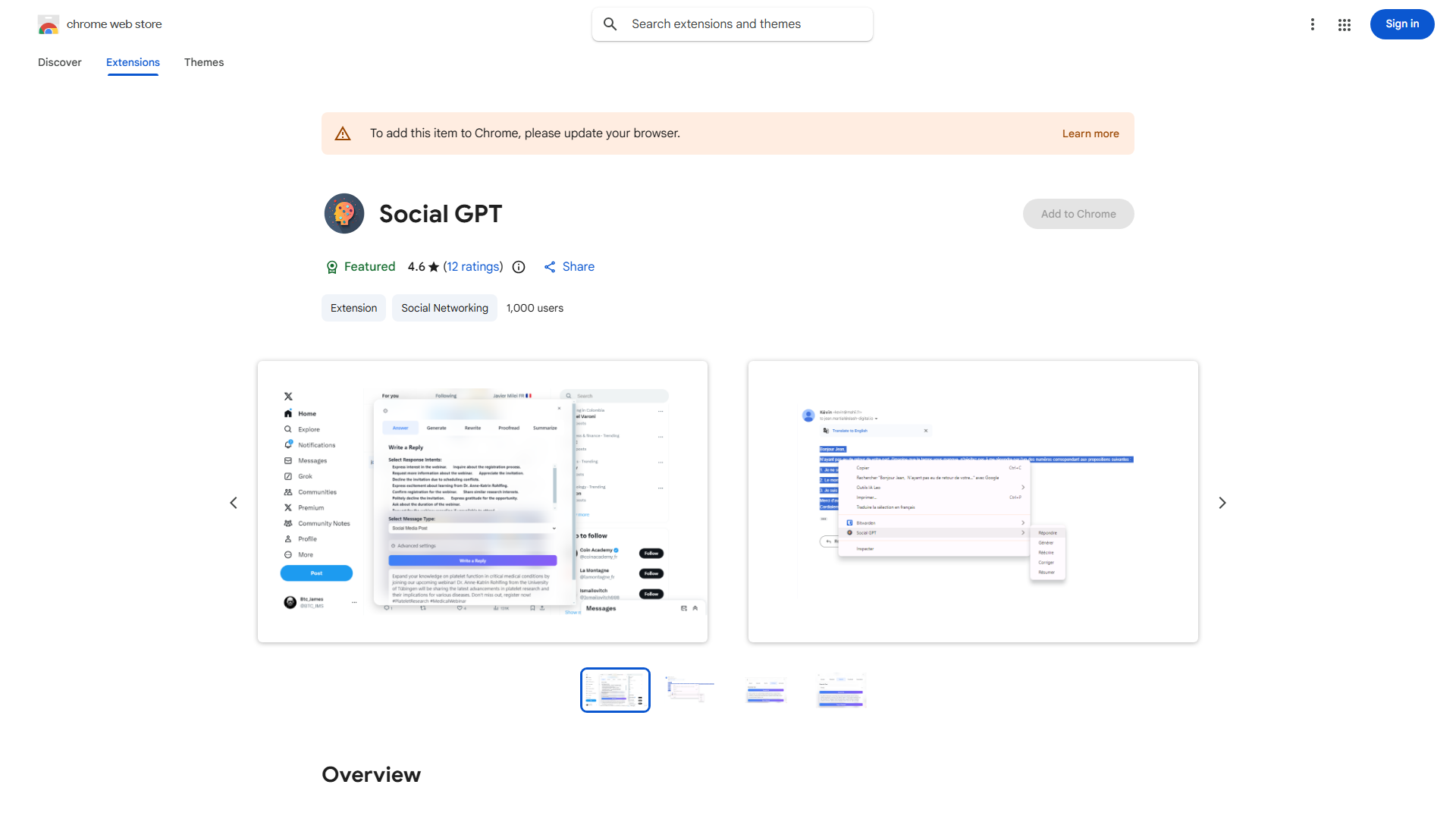
Task: Click the warning triangle in the update banner
Action: coord(343,133)
